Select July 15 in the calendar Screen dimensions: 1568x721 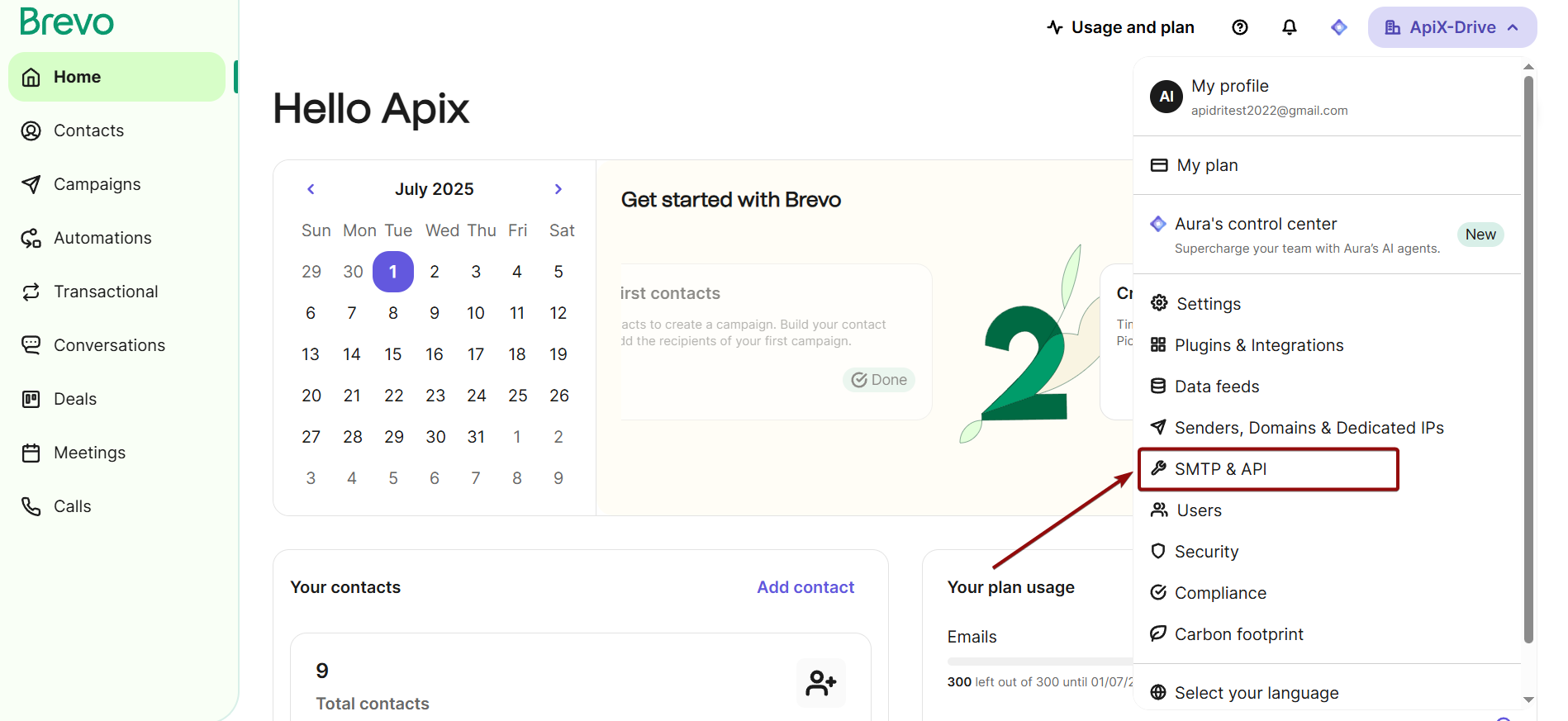393,354
